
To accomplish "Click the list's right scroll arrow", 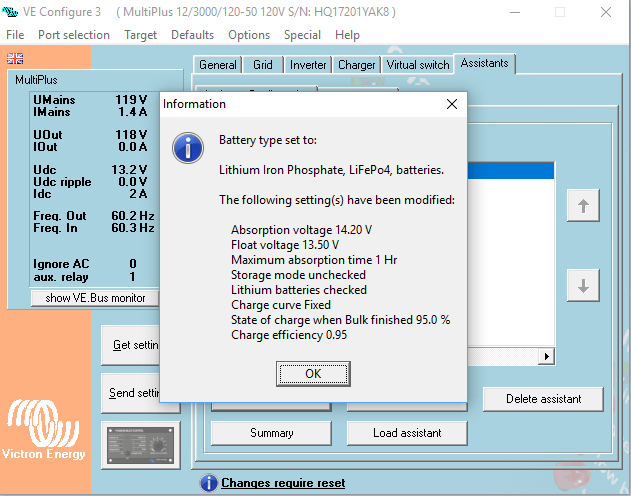I will pos(546,356).
